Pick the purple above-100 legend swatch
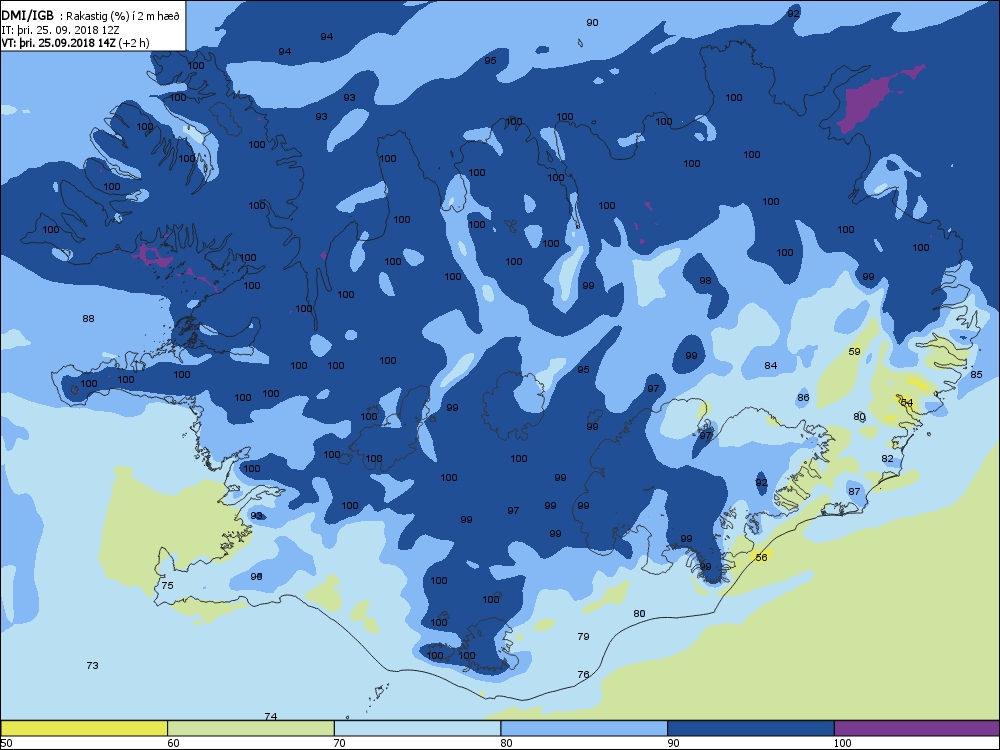The height and width of the screenshot is (750, 1000). click(x=916, y=728)
